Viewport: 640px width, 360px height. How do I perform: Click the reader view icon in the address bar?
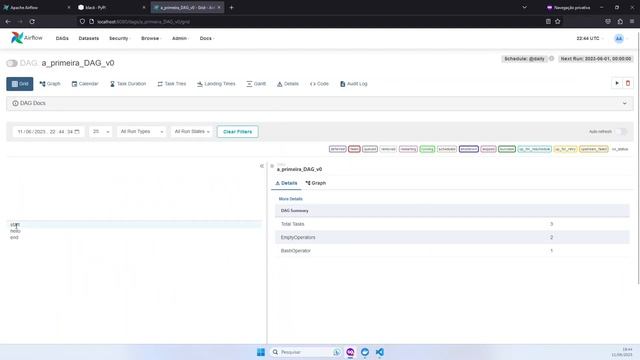point(548,22)
